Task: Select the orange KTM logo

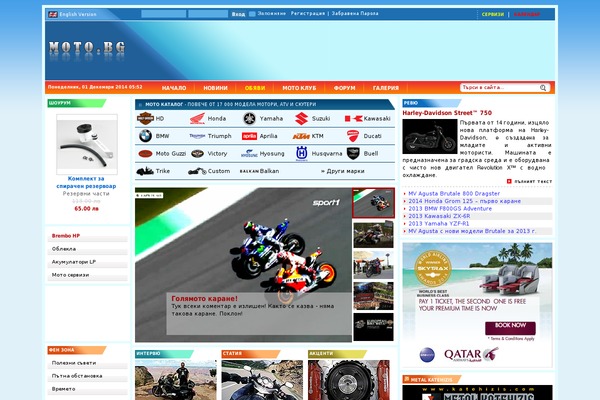Action: click(301, 136)
